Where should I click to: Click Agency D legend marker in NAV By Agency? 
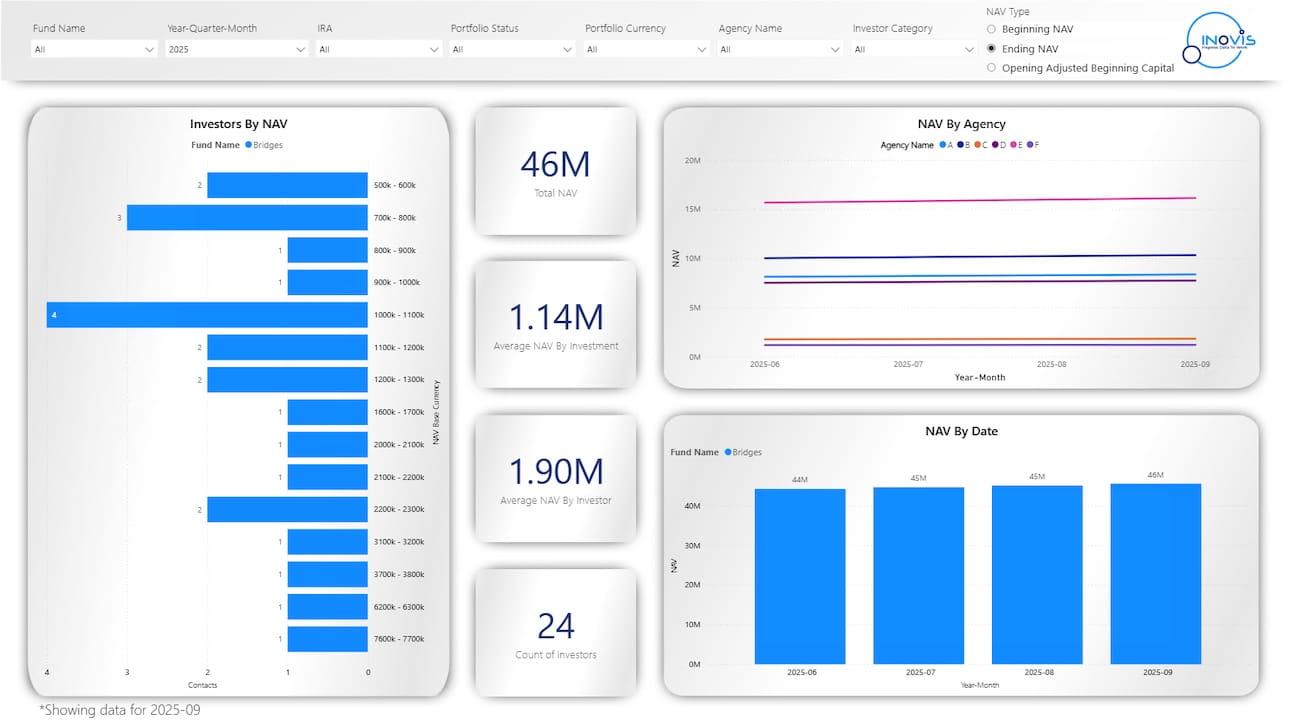(x=996, y=145)
